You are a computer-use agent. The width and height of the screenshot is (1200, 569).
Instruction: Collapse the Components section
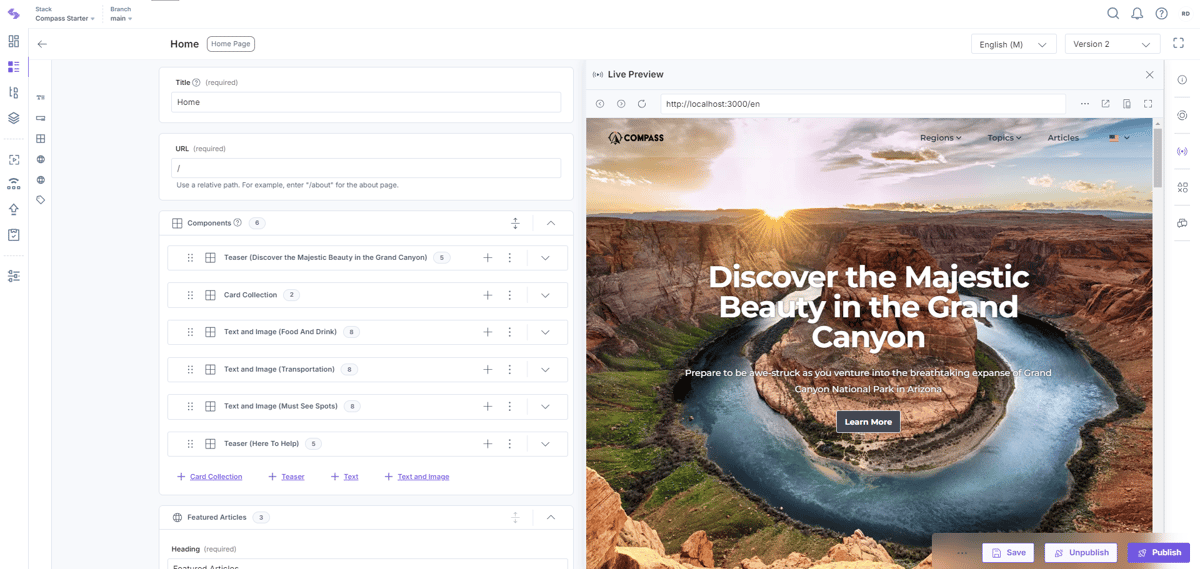551,223
